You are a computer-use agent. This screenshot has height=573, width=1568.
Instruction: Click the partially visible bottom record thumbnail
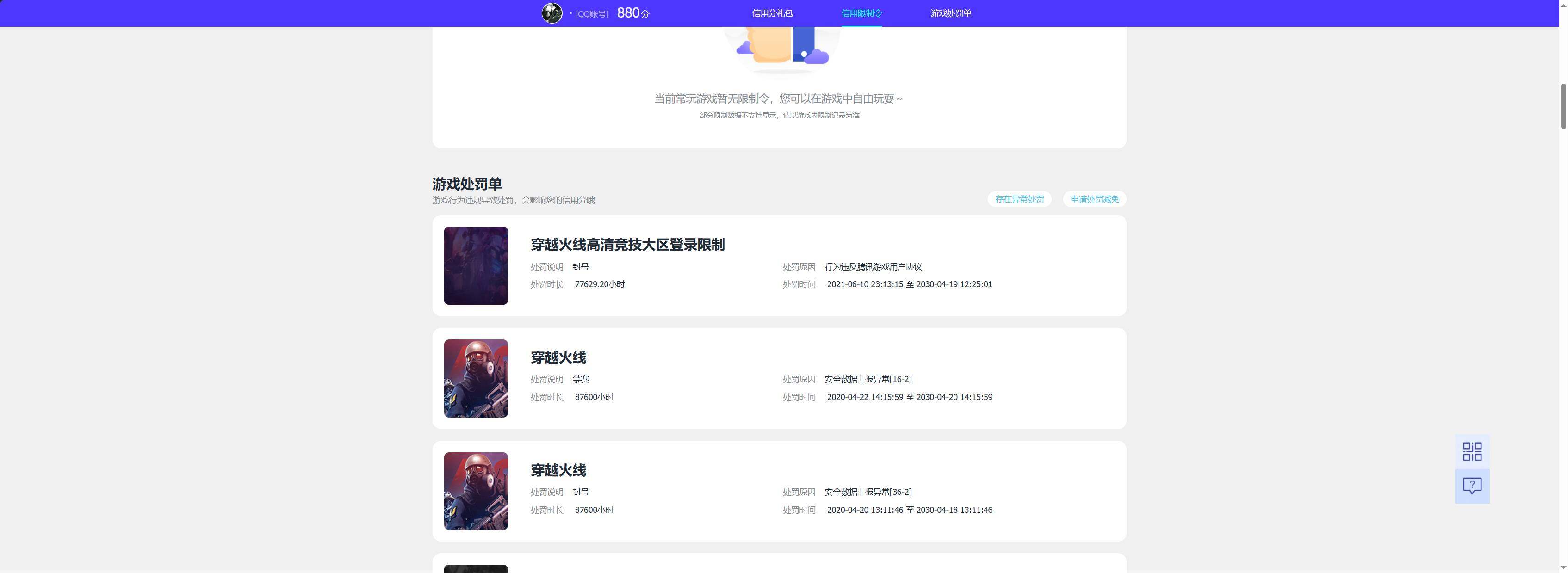coord(476,569)
